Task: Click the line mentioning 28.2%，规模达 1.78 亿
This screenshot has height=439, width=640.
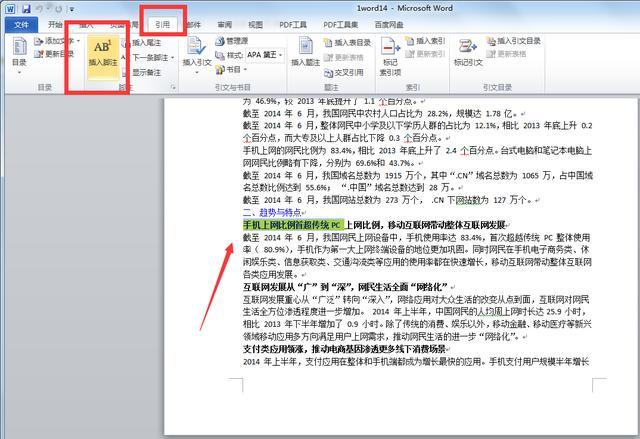Action: [x=381, y=113]
